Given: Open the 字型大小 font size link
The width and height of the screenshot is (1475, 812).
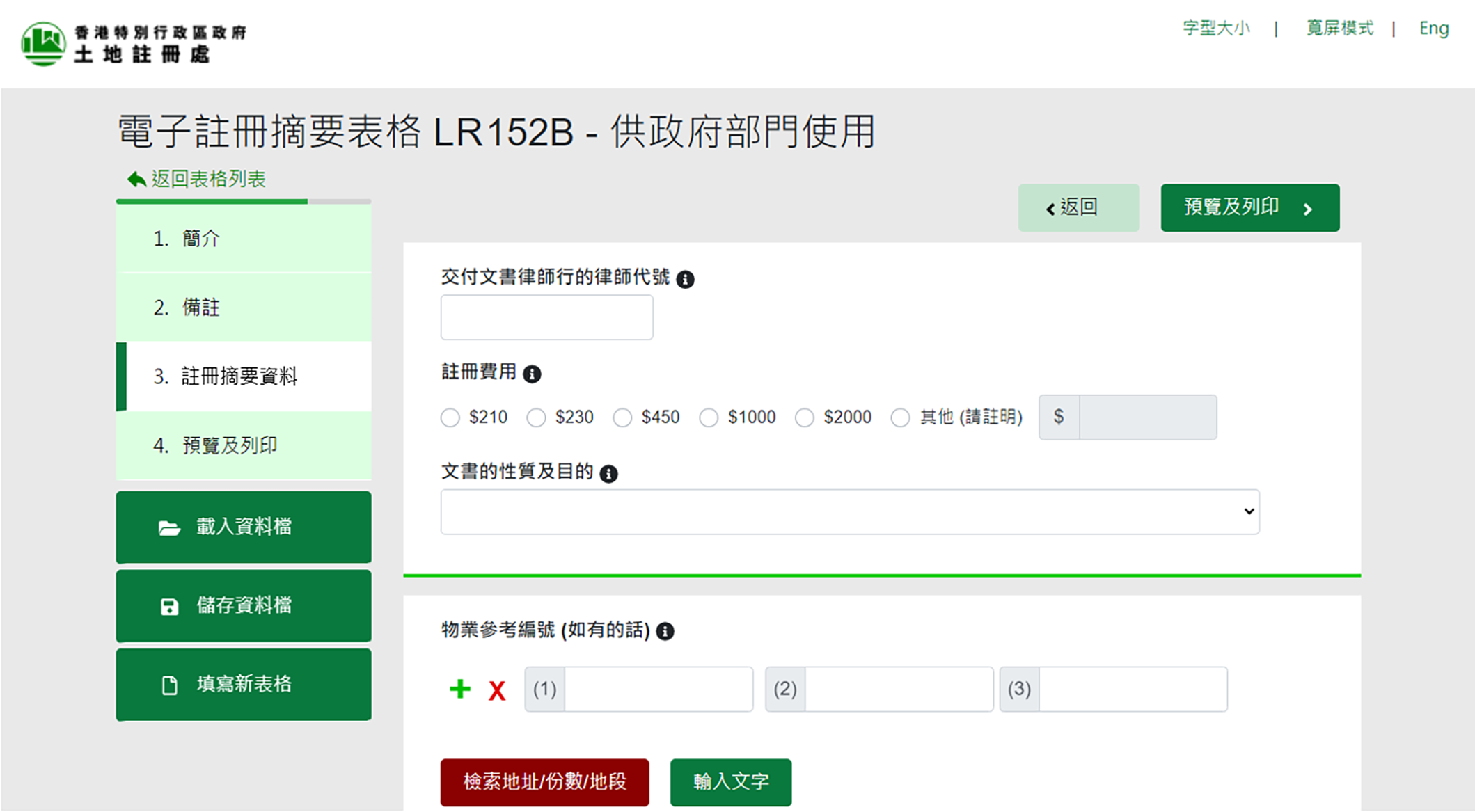Looking at the screenshot, I should (x=1216, y=29).
